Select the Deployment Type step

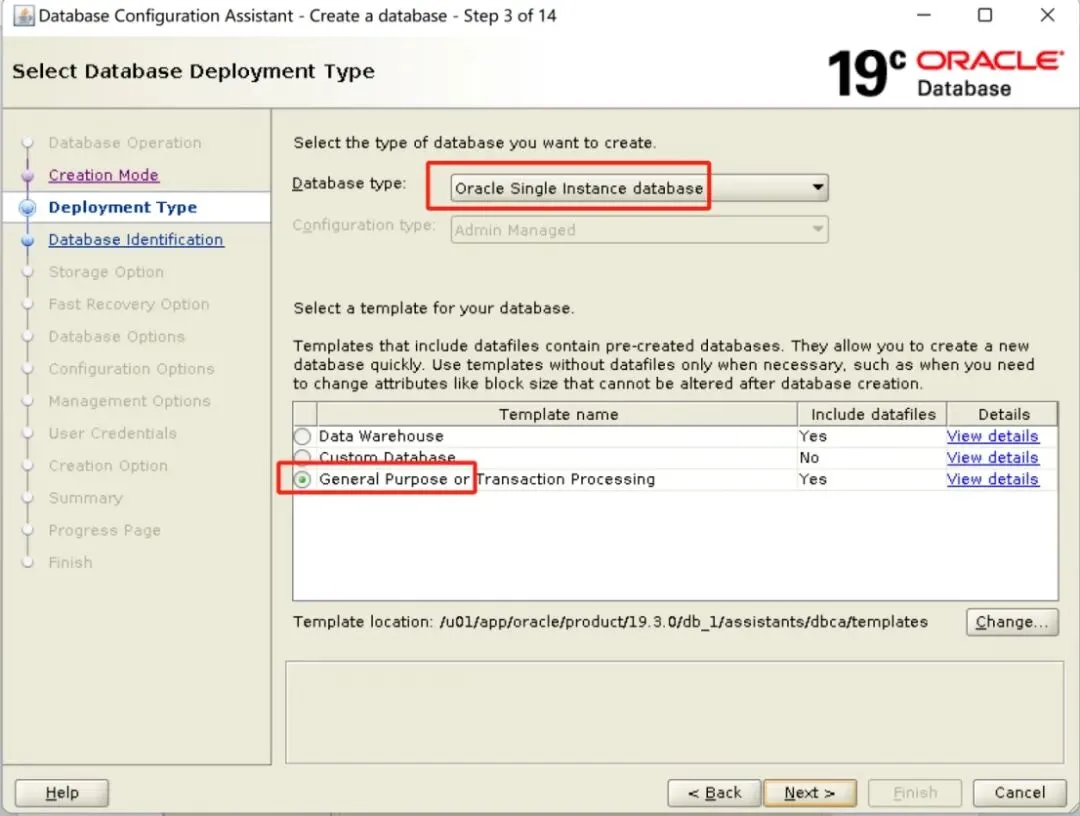coord(123,207)
